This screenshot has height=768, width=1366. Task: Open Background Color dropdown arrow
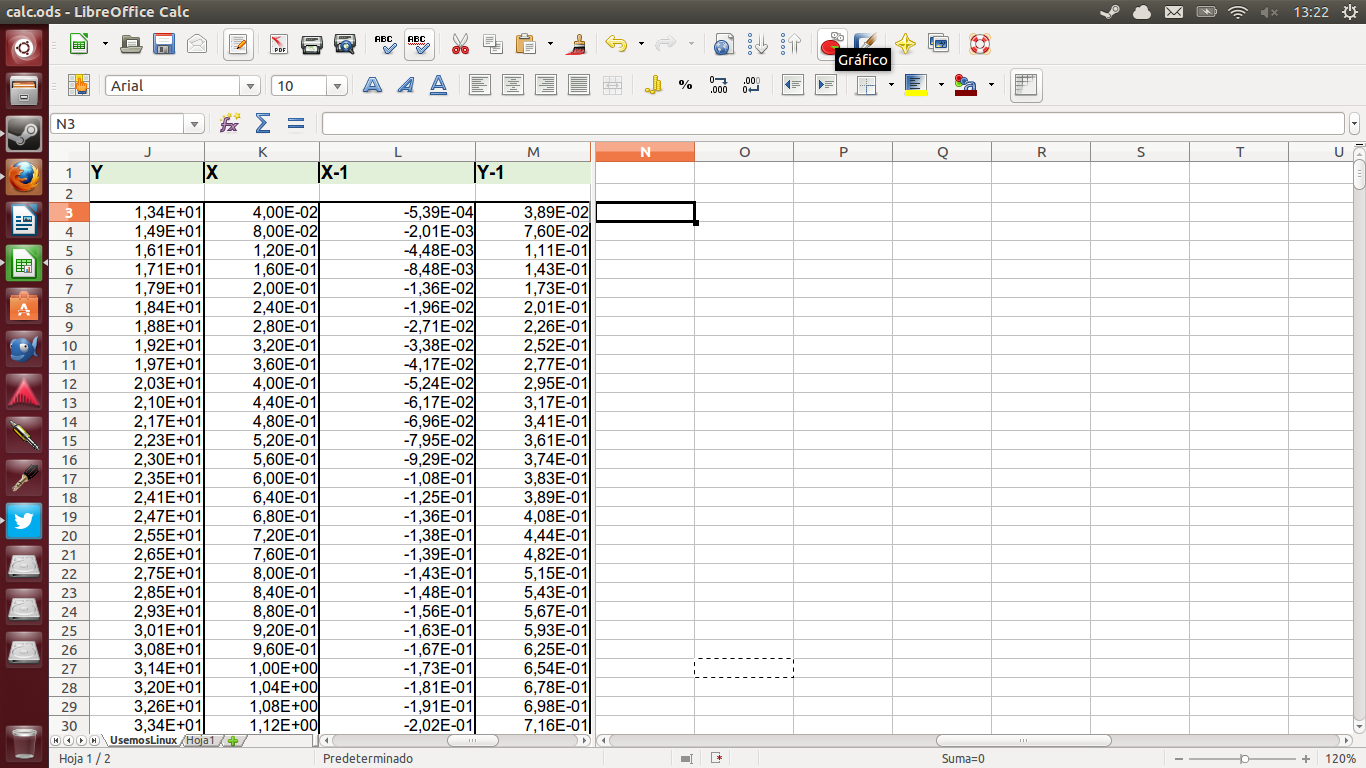pyautogui.click(x=941, y=85)
